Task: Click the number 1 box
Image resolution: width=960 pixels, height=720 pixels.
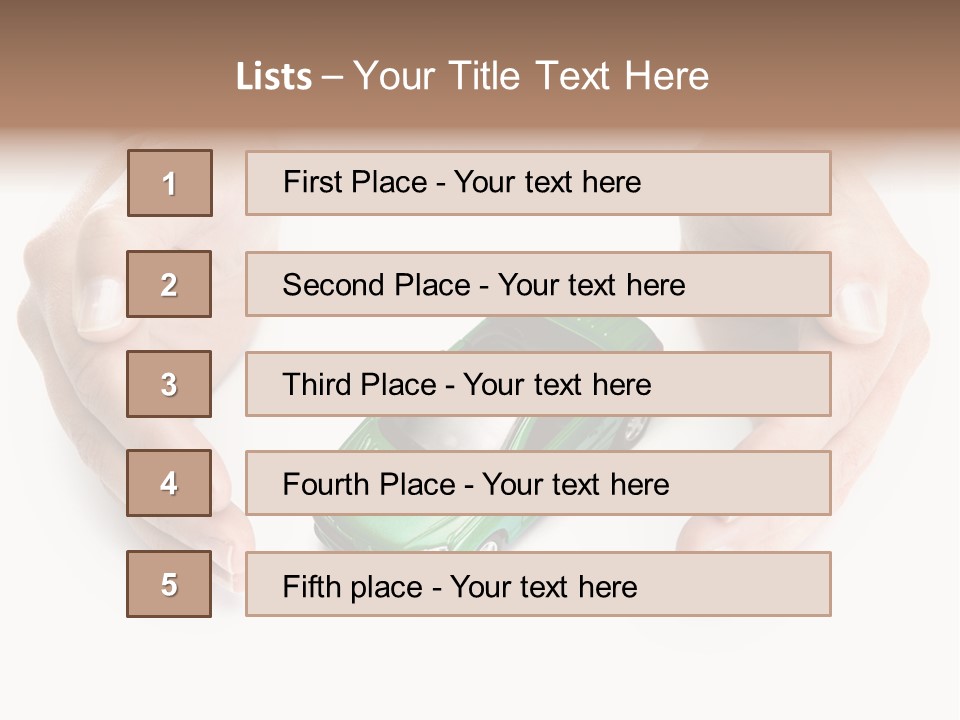Action: 170,183
